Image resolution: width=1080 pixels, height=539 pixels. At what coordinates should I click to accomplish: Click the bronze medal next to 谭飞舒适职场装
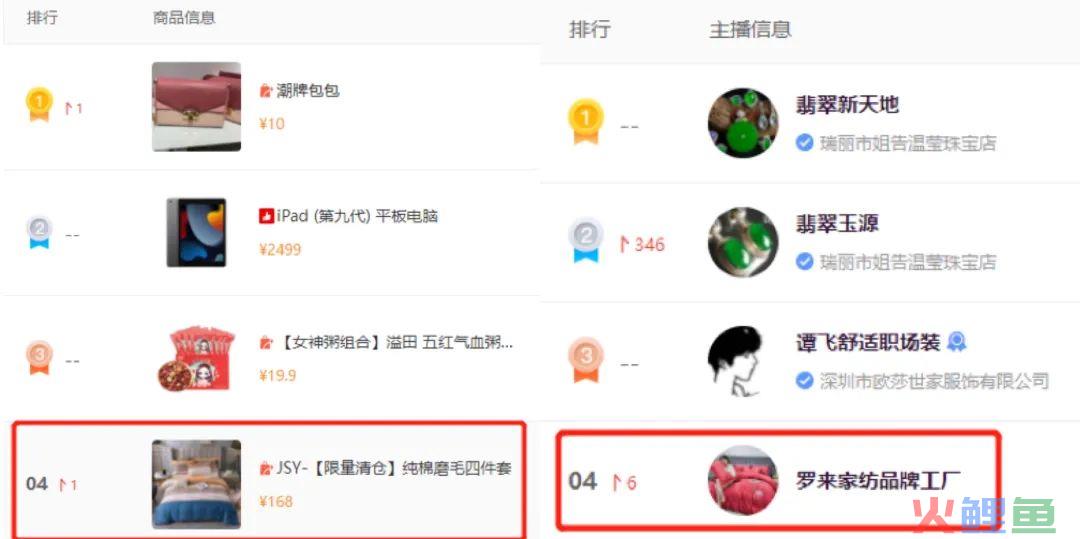point(585,359)
